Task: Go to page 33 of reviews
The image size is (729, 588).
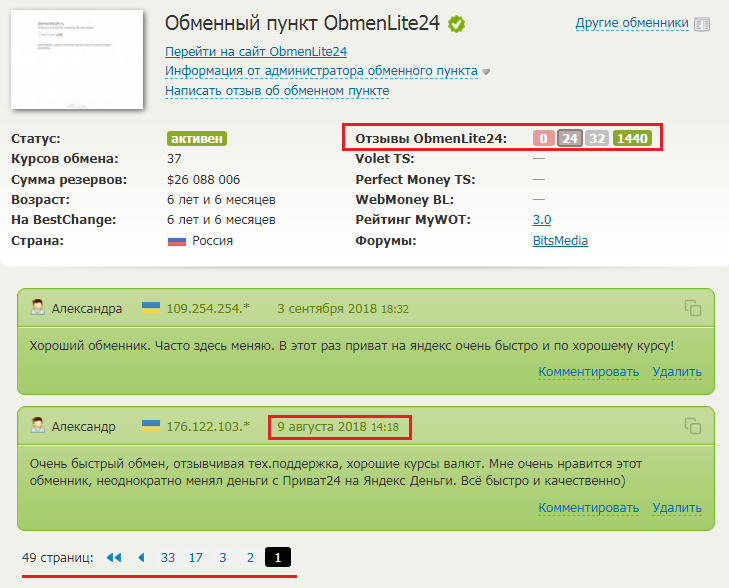Action: pyautogui.click(x=168, y=557)
